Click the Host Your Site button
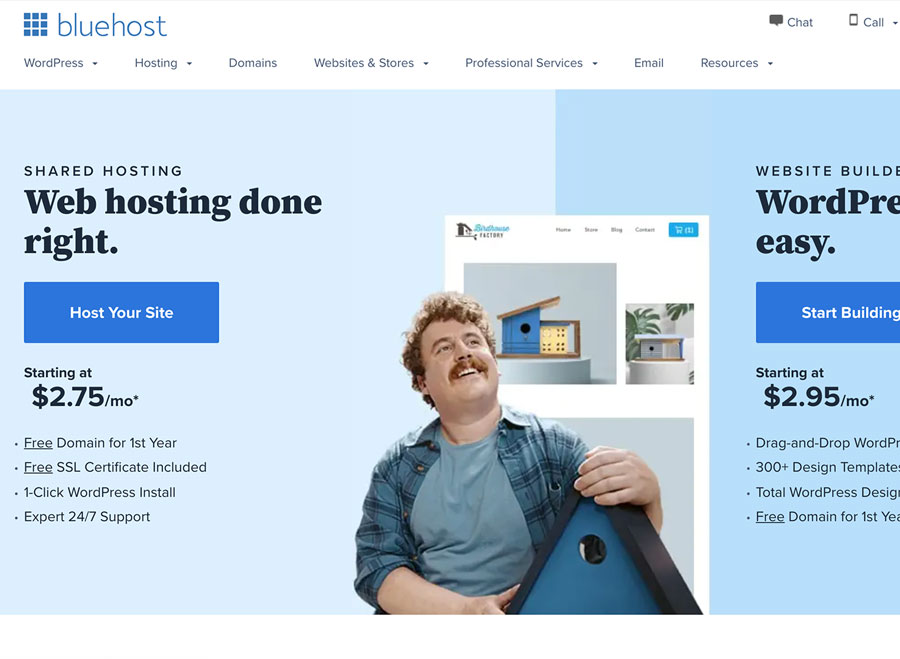 tap(121, 312)
